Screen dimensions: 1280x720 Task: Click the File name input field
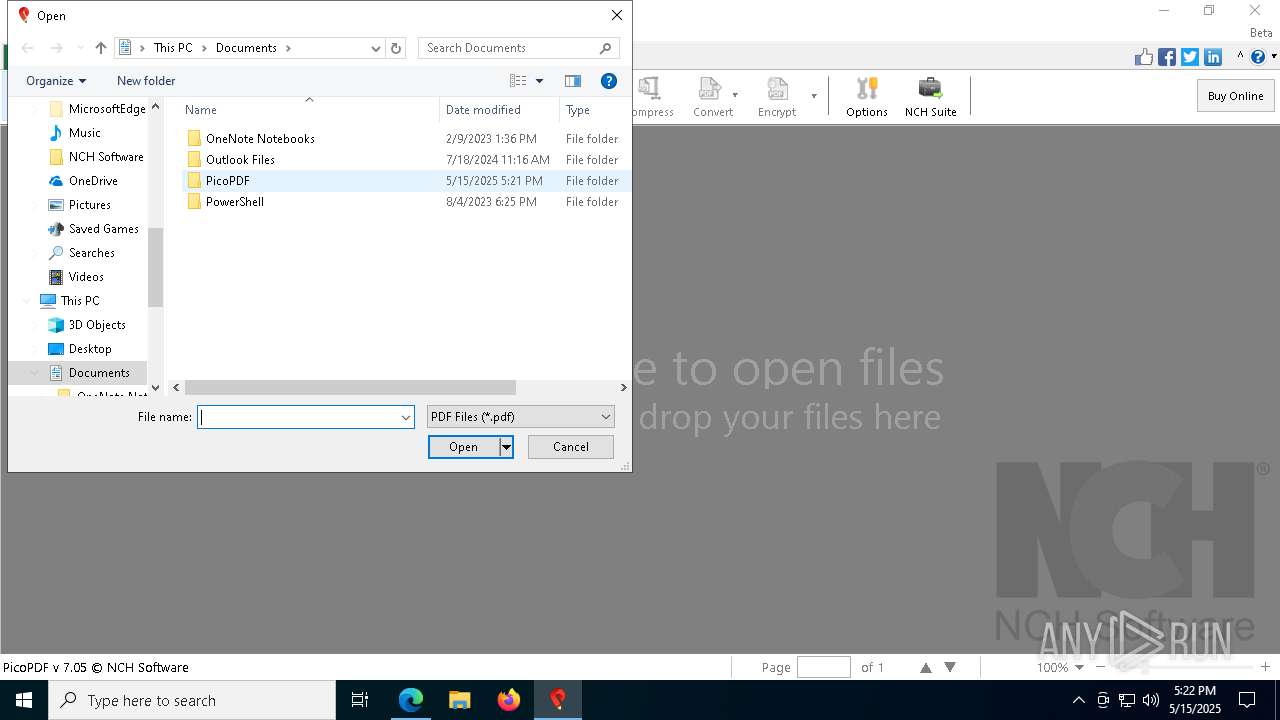[298, 417]
